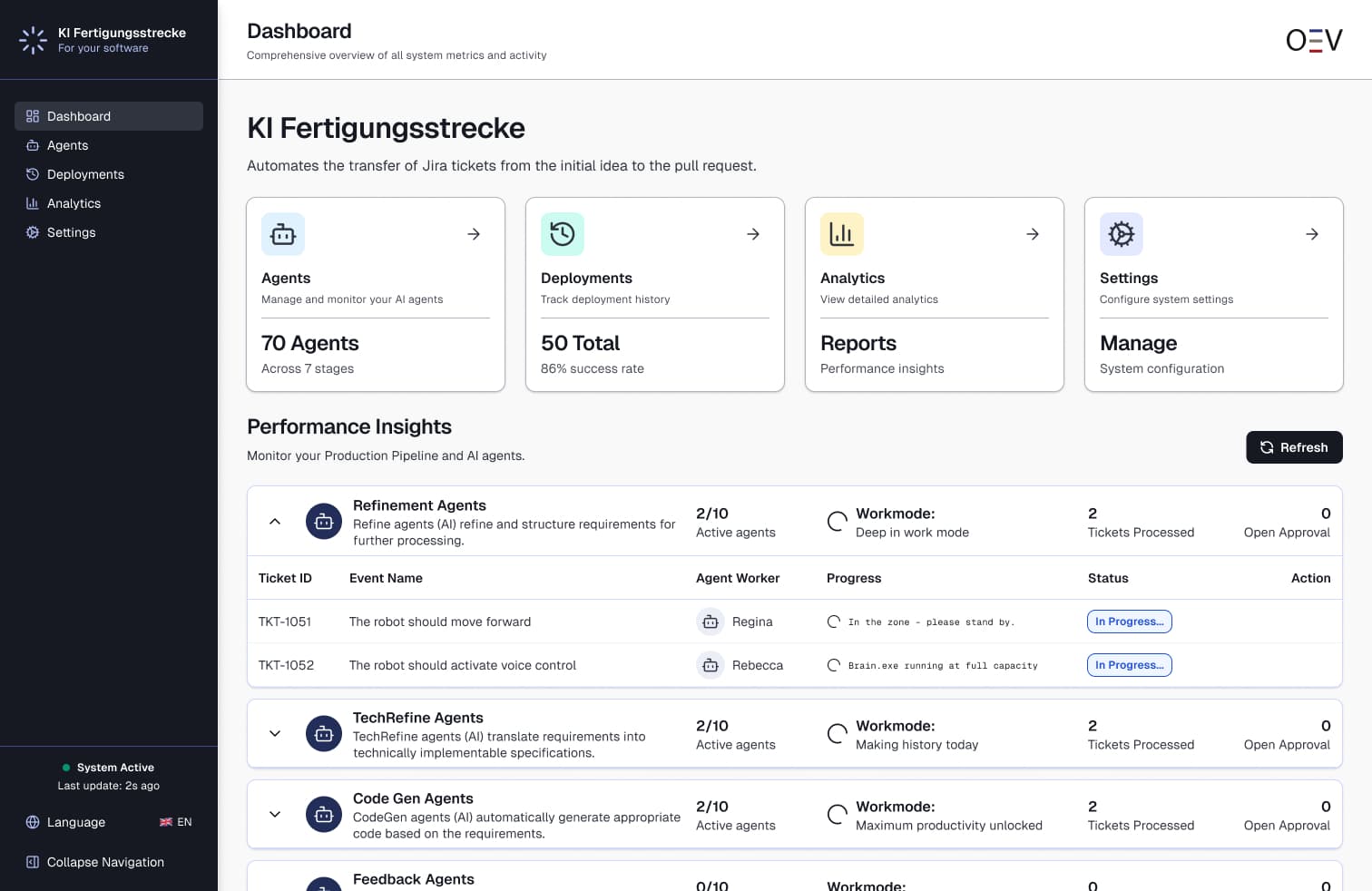Click the bar chart icon on Analytics card
The image size is (1372, 891).
842,234
